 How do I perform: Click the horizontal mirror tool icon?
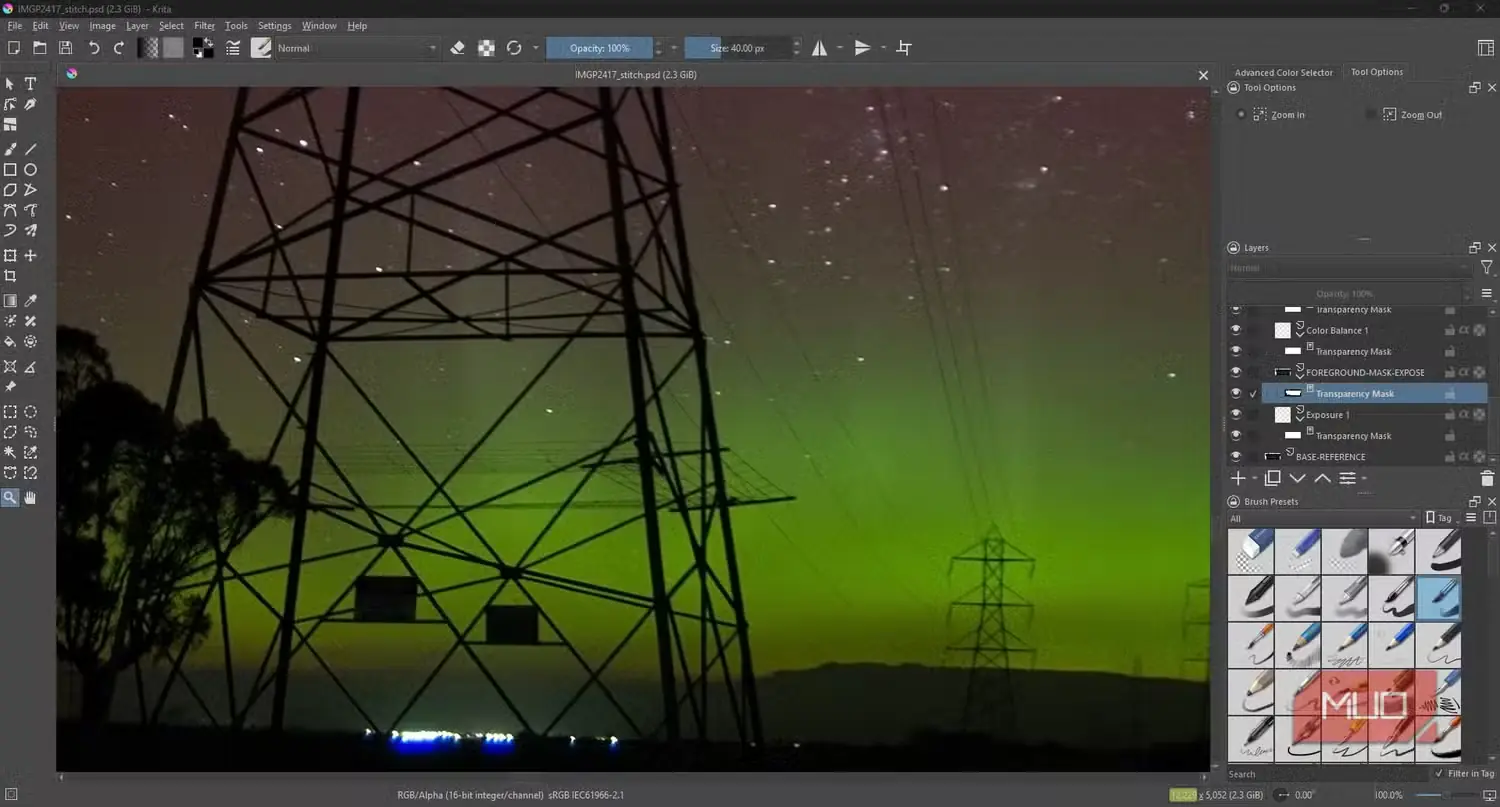[x=820, y=48]
